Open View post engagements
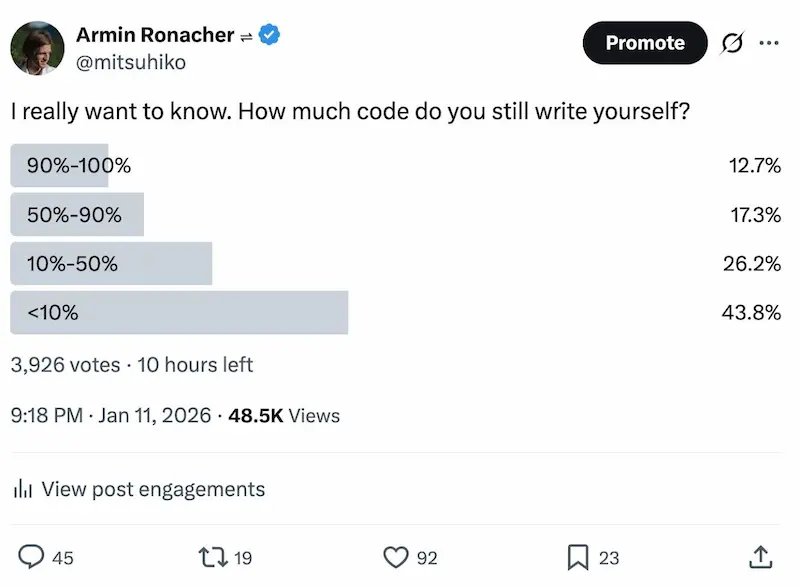This screenshot has width=800, height=586. (x=154, y=489)
